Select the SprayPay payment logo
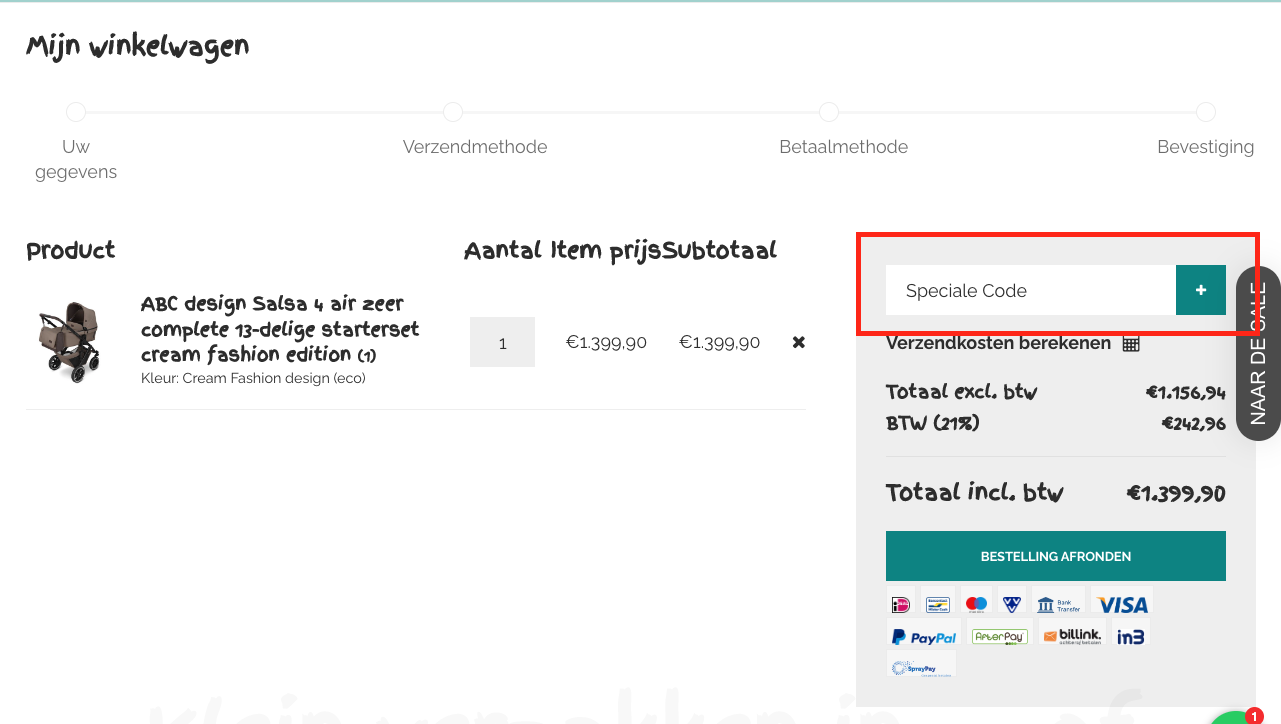This screenshot has height=724, width=1281. click(921, 666)
